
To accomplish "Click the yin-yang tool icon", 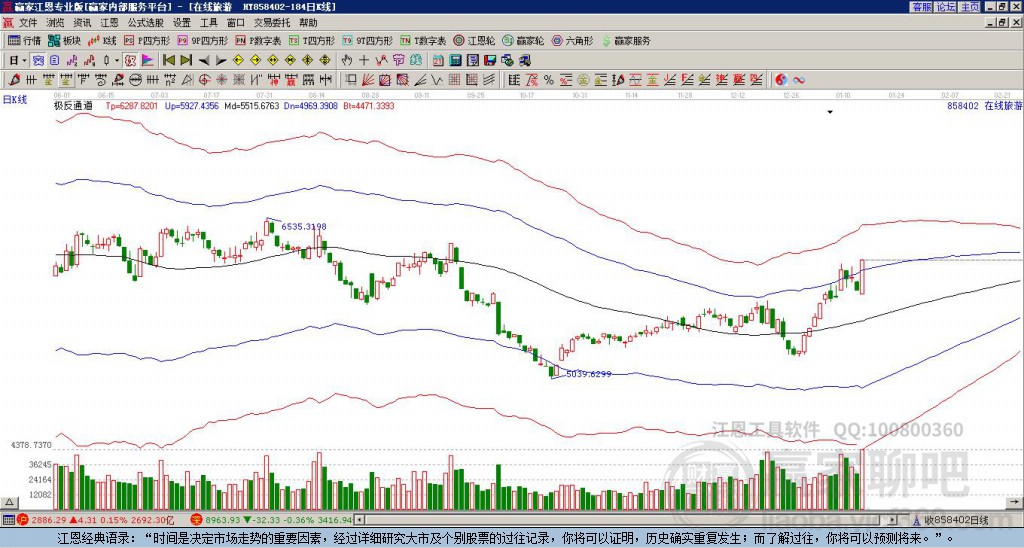I will coord(781,80).
